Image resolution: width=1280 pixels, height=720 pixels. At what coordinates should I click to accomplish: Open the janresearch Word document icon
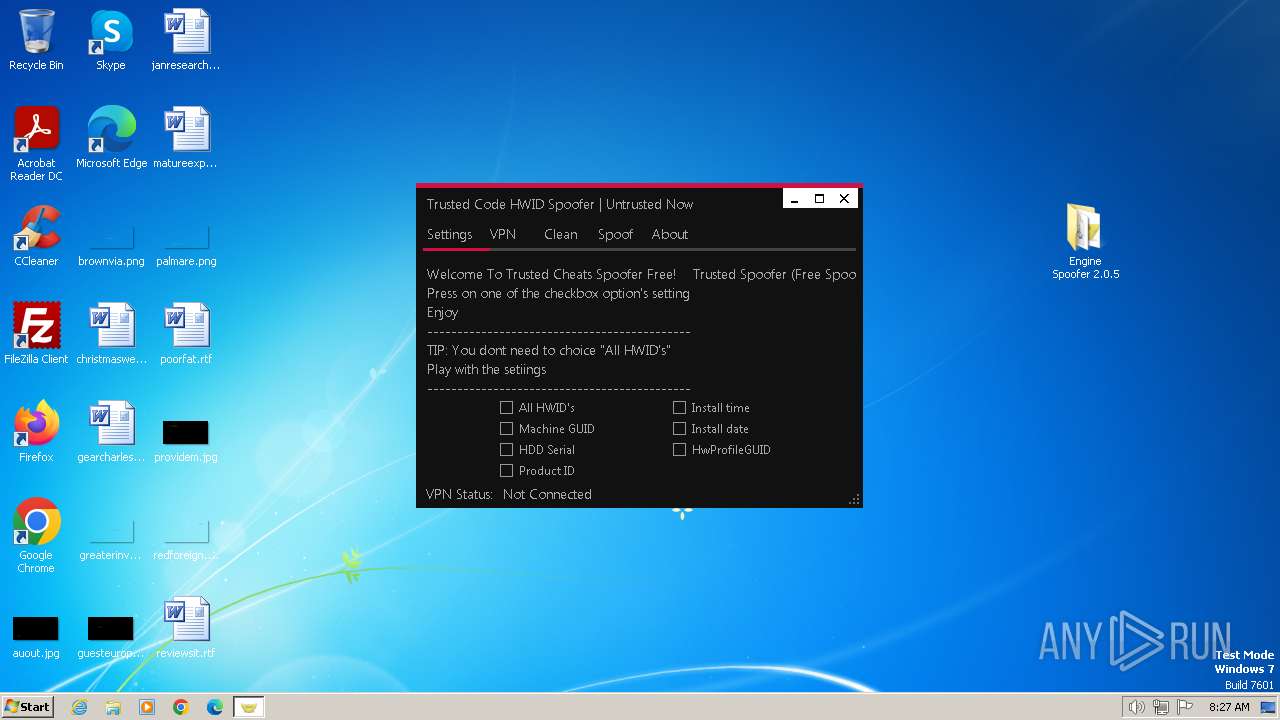pyautogui.click(x=186, y=40)
